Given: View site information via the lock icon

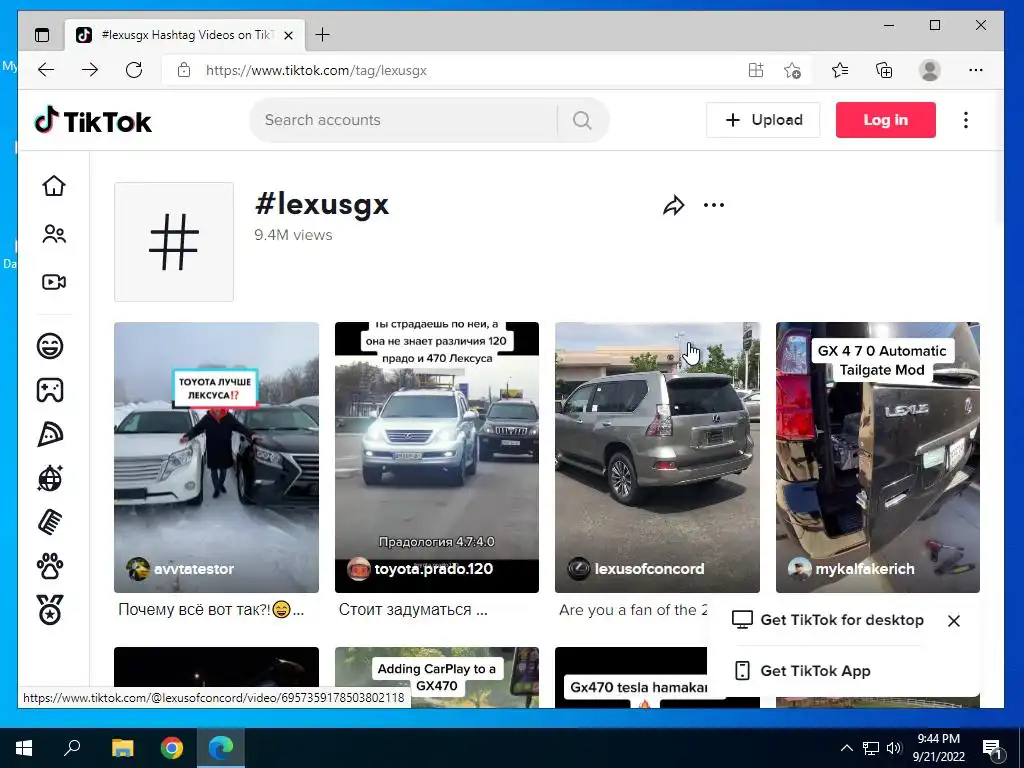Looking at the screenshot, I should click(x=184, y=70).
